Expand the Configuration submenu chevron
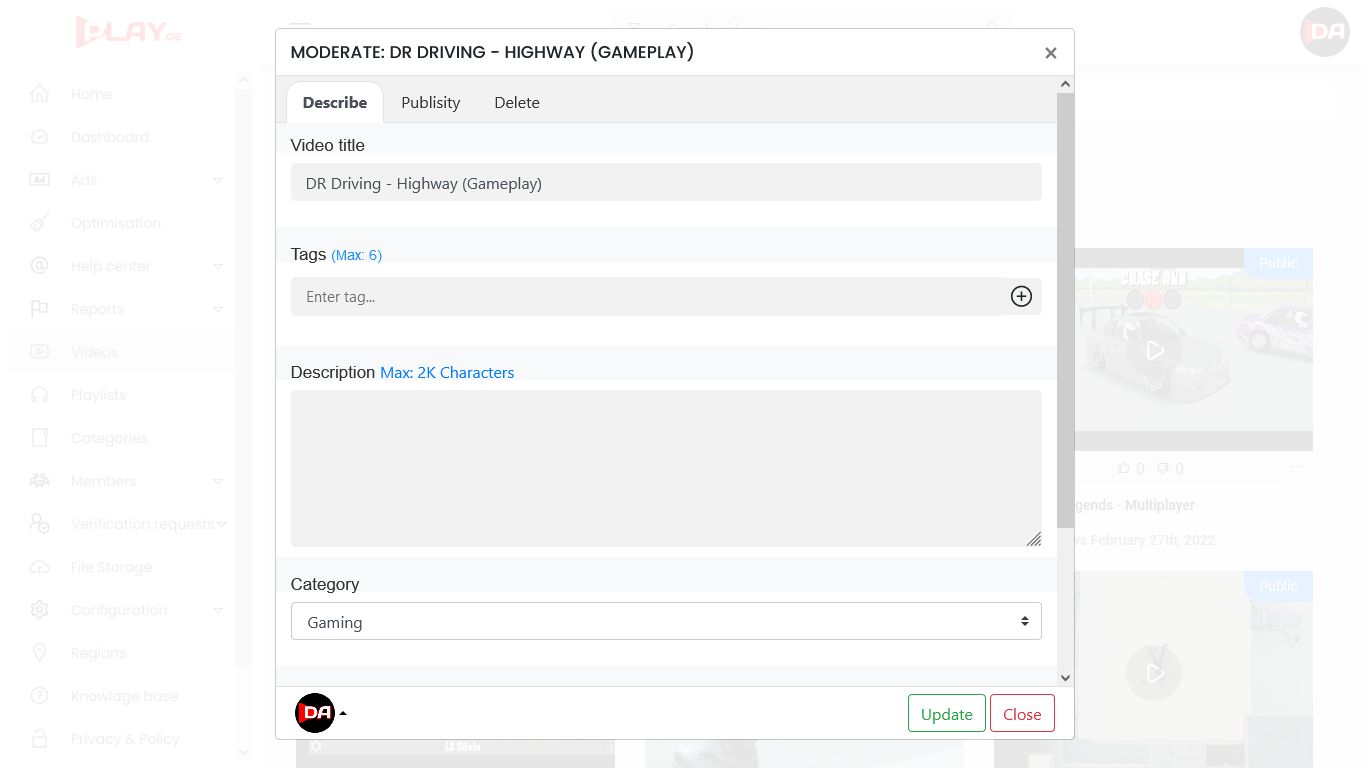 click(218, 610)
